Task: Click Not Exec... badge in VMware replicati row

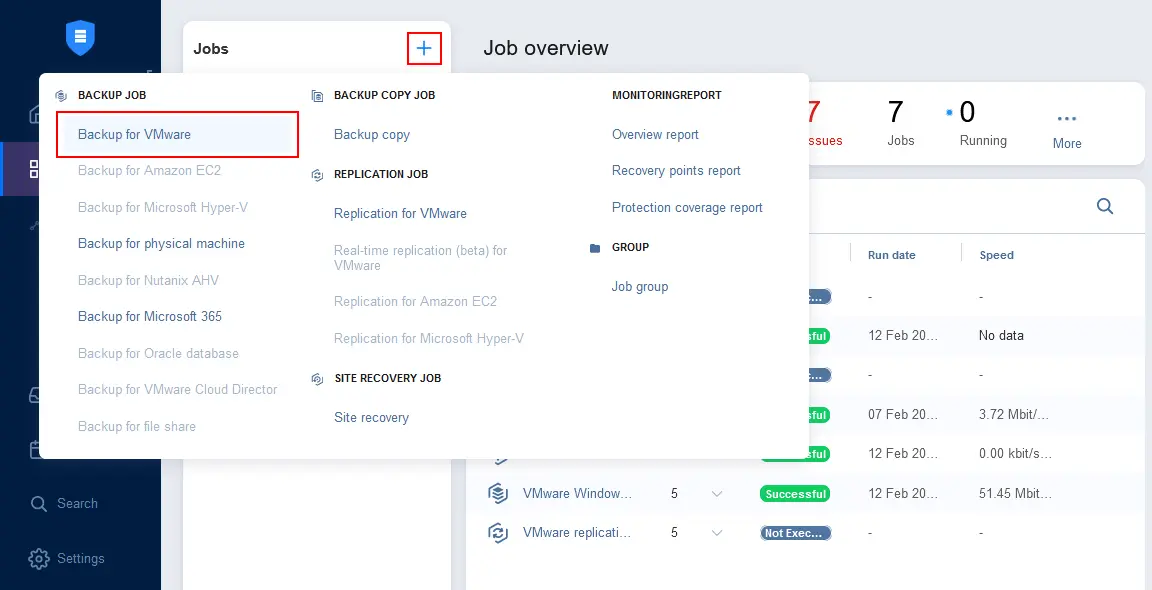Action: pyautogui.click(x=796, y=533)
